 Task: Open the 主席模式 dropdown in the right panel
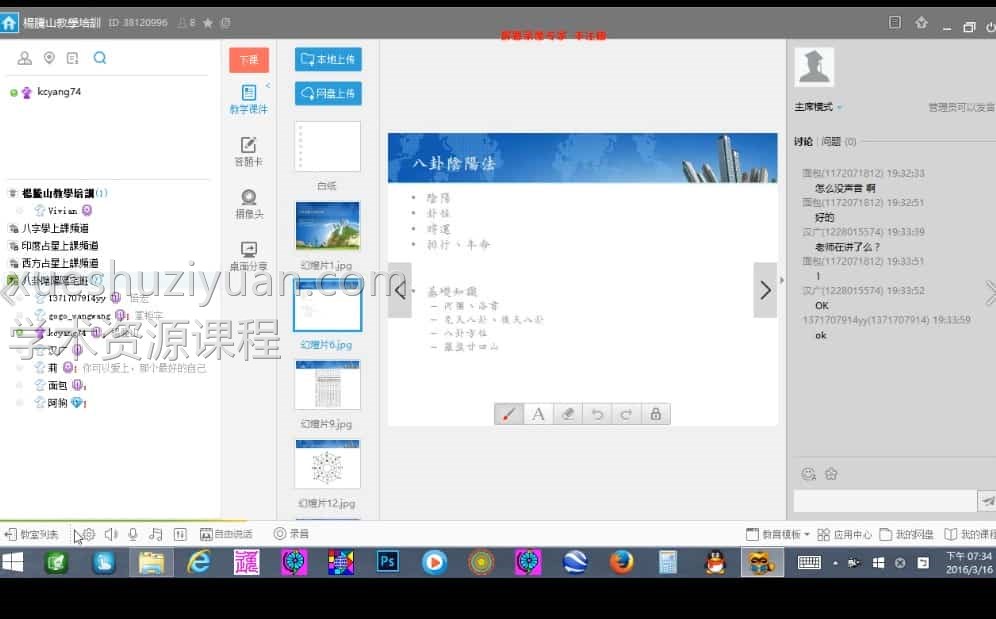pos(817,105)
